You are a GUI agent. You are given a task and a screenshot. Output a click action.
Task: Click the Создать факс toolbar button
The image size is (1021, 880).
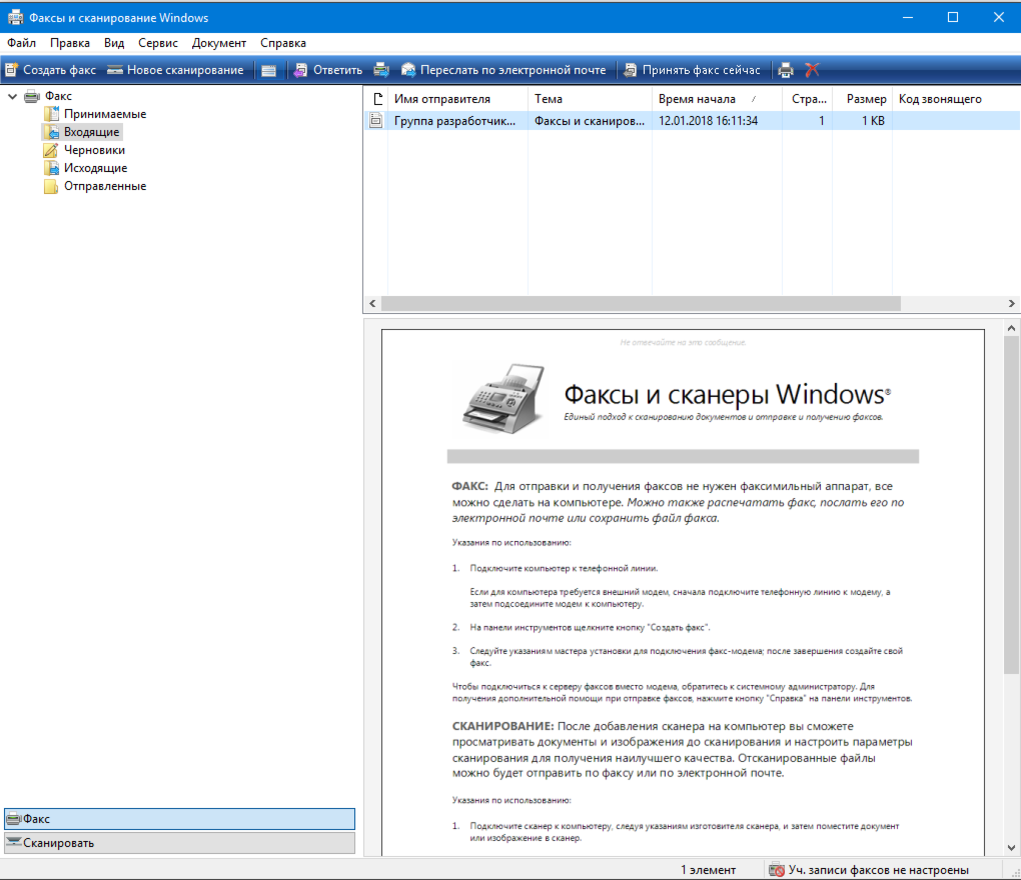51,70
